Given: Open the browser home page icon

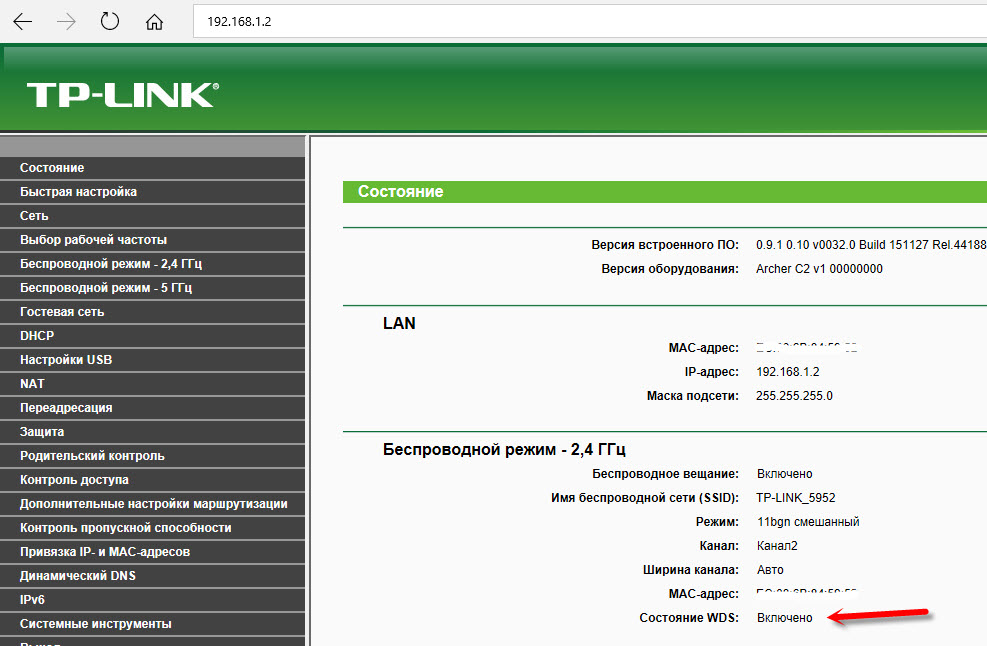Looking at the screenshot, I should point(154,22).
